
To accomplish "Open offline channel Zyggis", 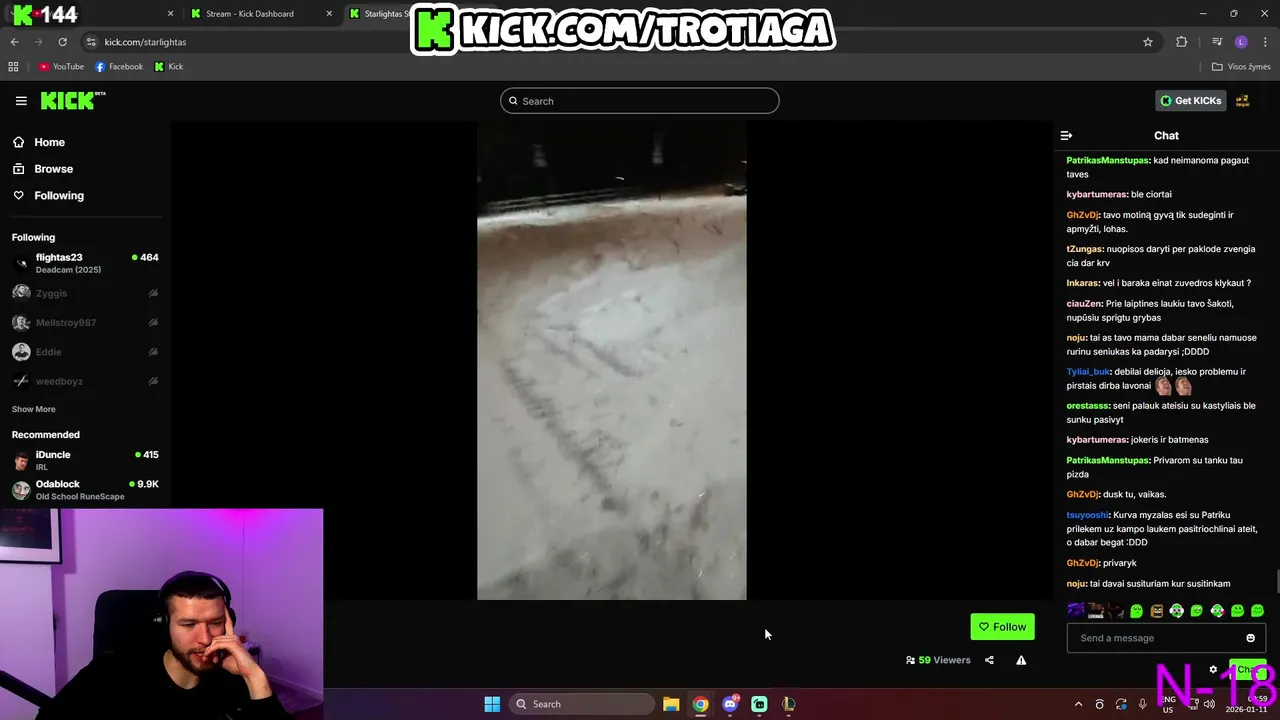I will (85, 293).
